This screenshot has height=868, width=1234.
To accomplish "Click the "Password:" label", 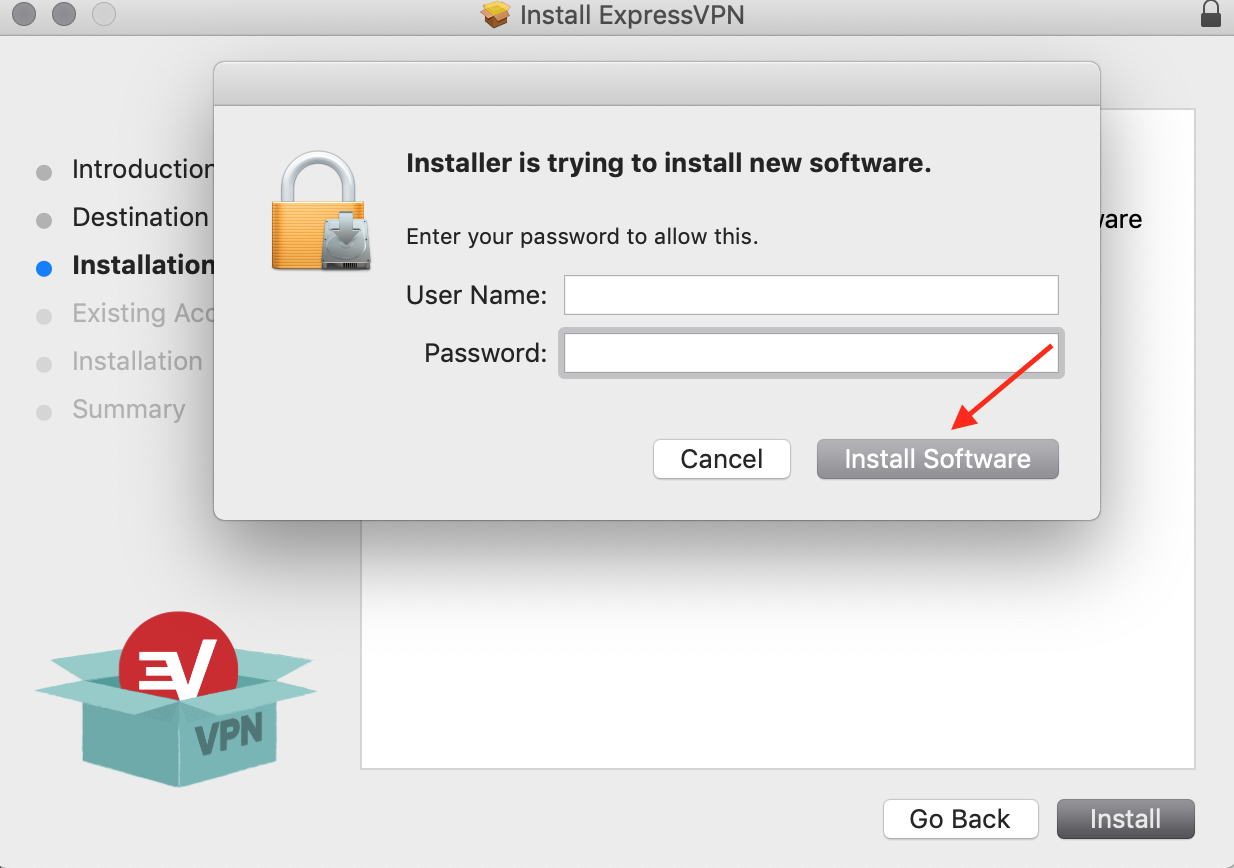I will [x=486, y=353].
